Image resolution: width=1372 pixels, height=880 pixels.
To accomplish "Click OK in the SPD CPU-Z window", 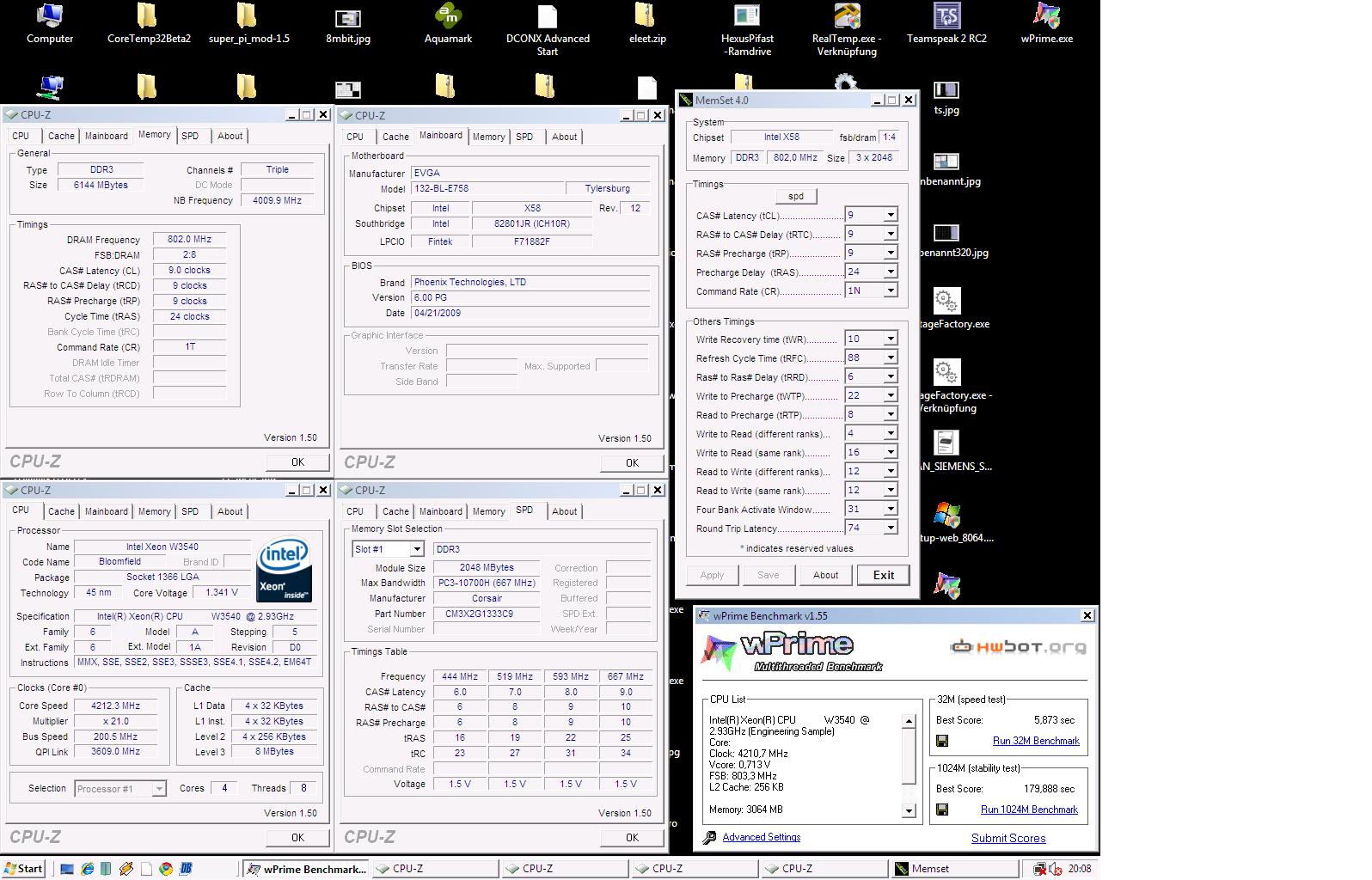I will [632, 837].
